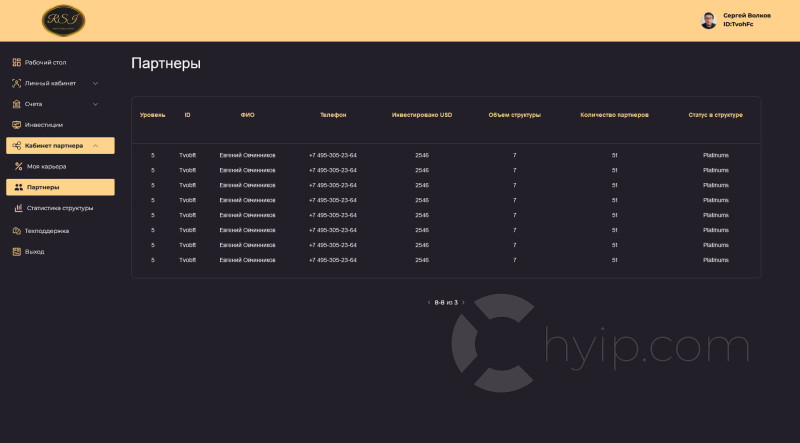
Task: Click the Кабинет партнера share icon
Action: coord(17,146)
